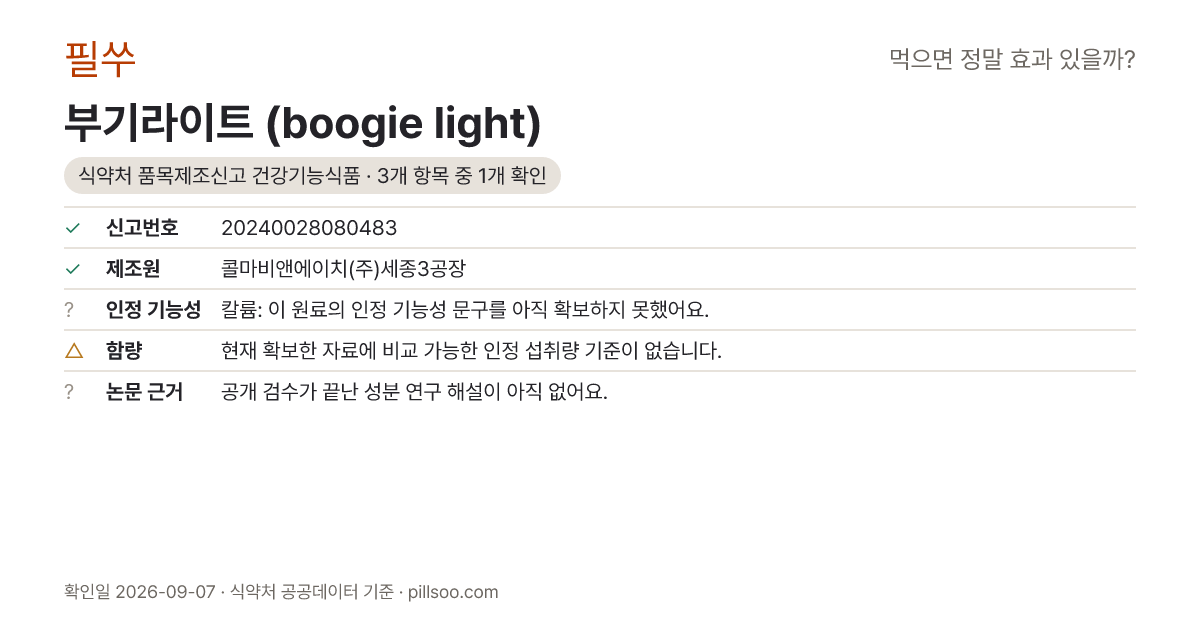
Task: Click the 식약처 품목제조신고 건강기능식품 status badge
Action: [x=312, y=176]
